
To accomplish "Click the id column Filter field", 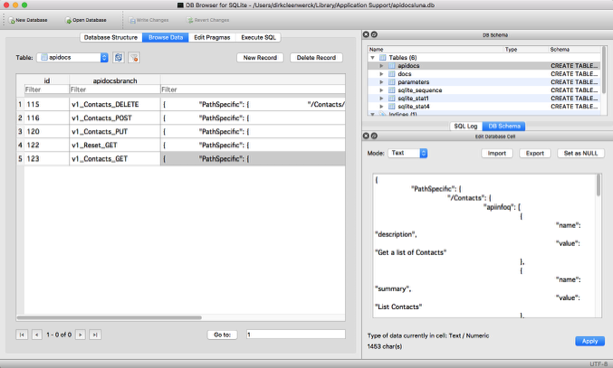I will [47, 90].
